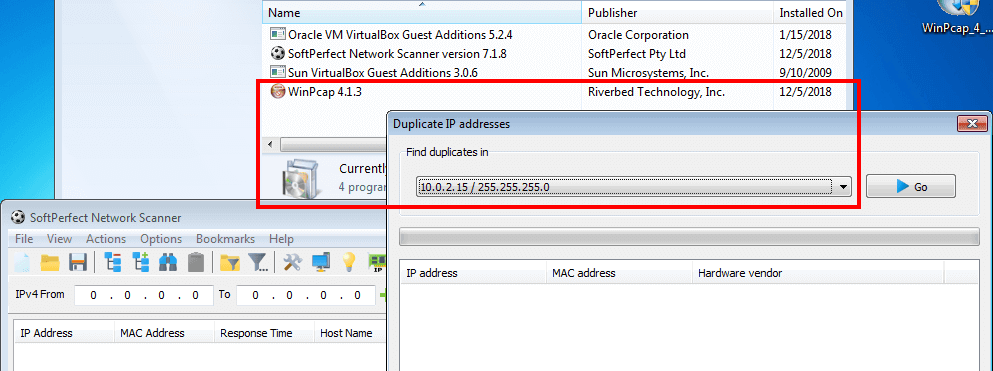The width and height of the screenshot is (993, 371).
Task: Sort programs by Publisher column header
Action: click(x=677, y=13)
